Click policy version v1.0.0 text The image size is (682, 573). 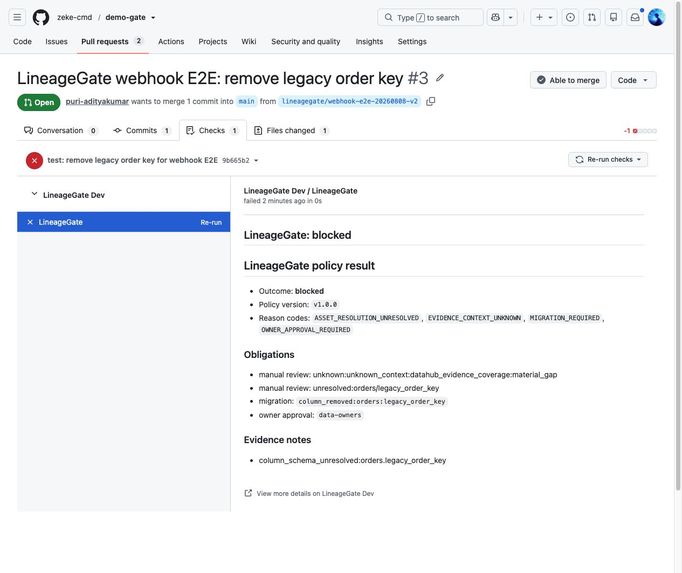(x=325, y=305)
